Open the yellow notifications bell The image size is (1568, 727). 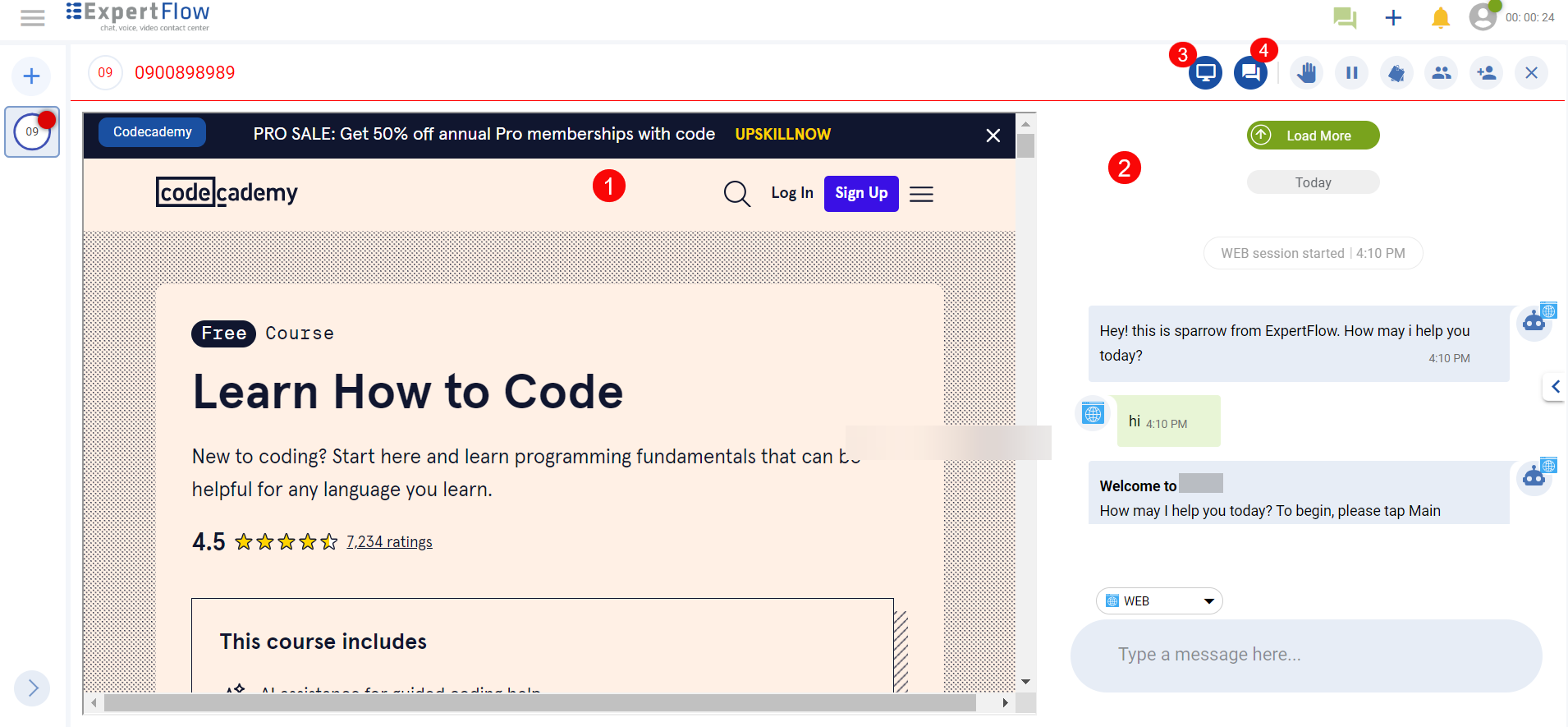tap(1440, 17)
